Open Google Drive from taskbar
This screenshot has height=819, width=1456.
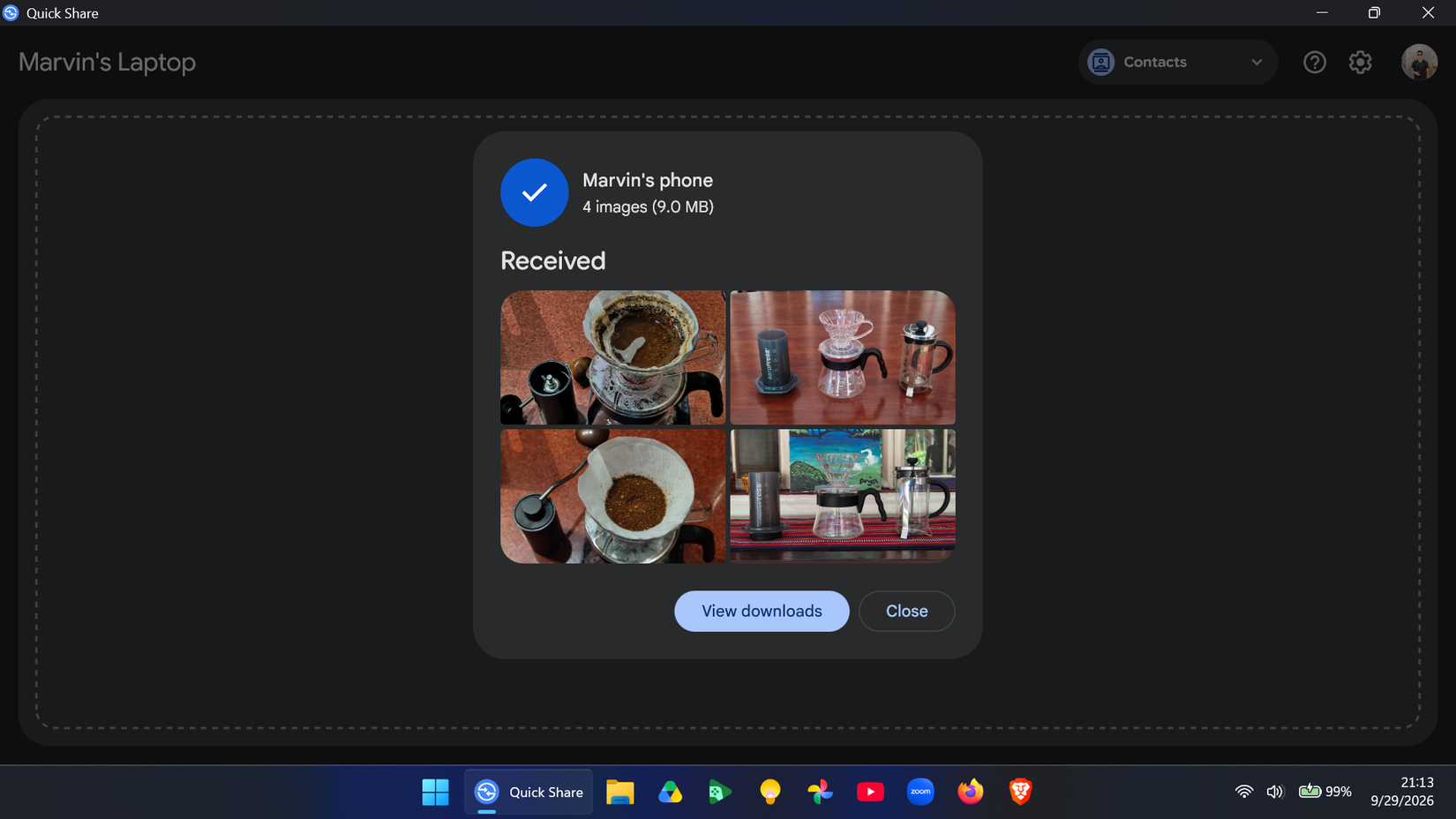click(x=670, y=792)
